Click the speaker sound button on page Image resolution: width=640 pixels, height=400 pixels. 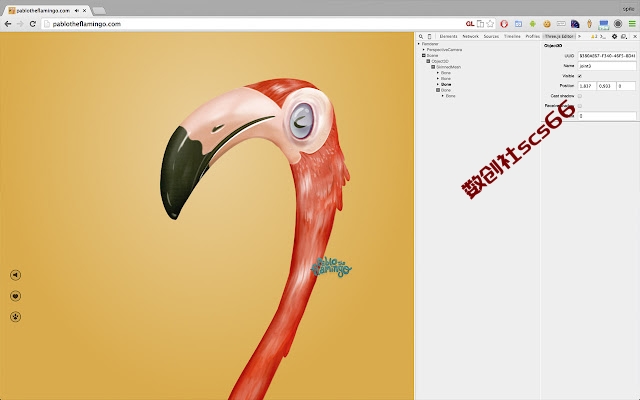click(16, 275)
